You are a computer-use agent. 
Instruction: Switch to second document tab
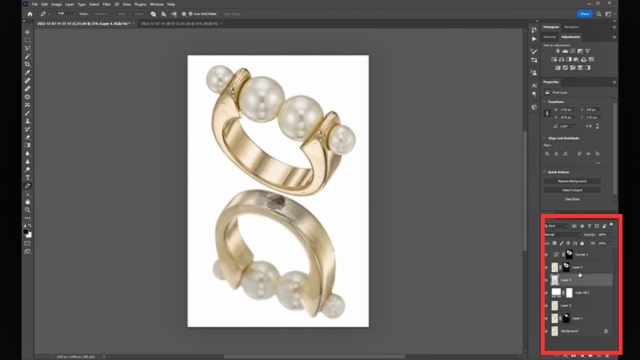coord(180,24)
